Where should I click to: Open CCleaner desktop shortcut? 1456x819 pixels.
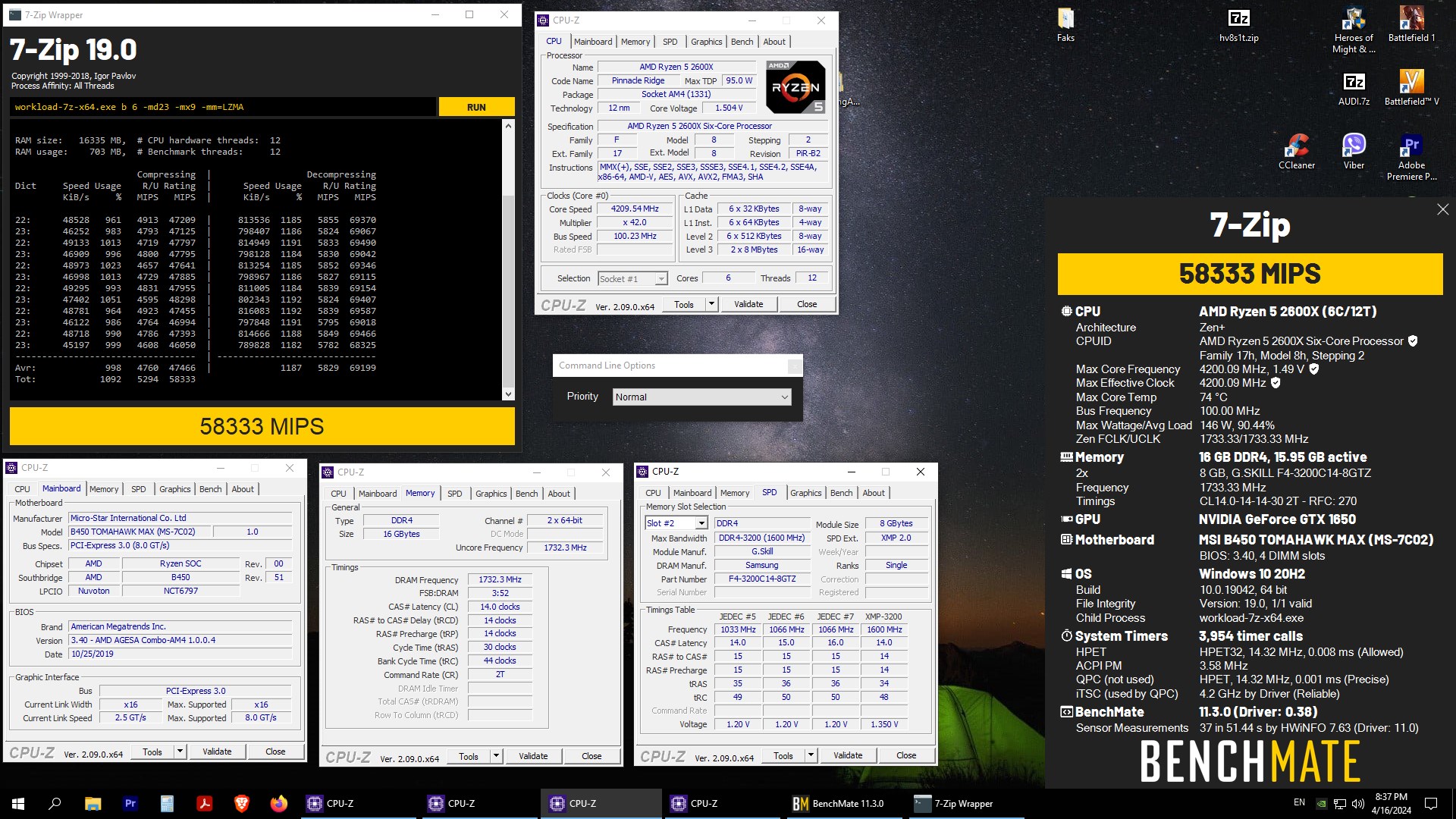1297,152
